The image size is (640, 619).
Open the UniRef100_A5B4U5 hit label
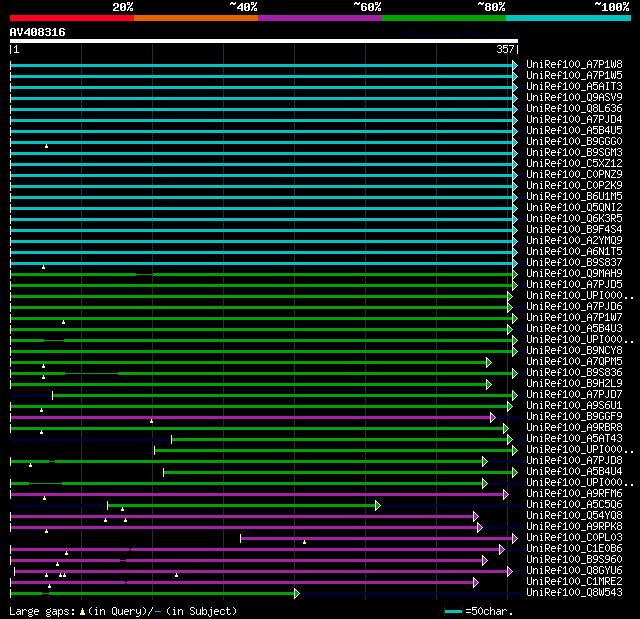click(574, 131)
